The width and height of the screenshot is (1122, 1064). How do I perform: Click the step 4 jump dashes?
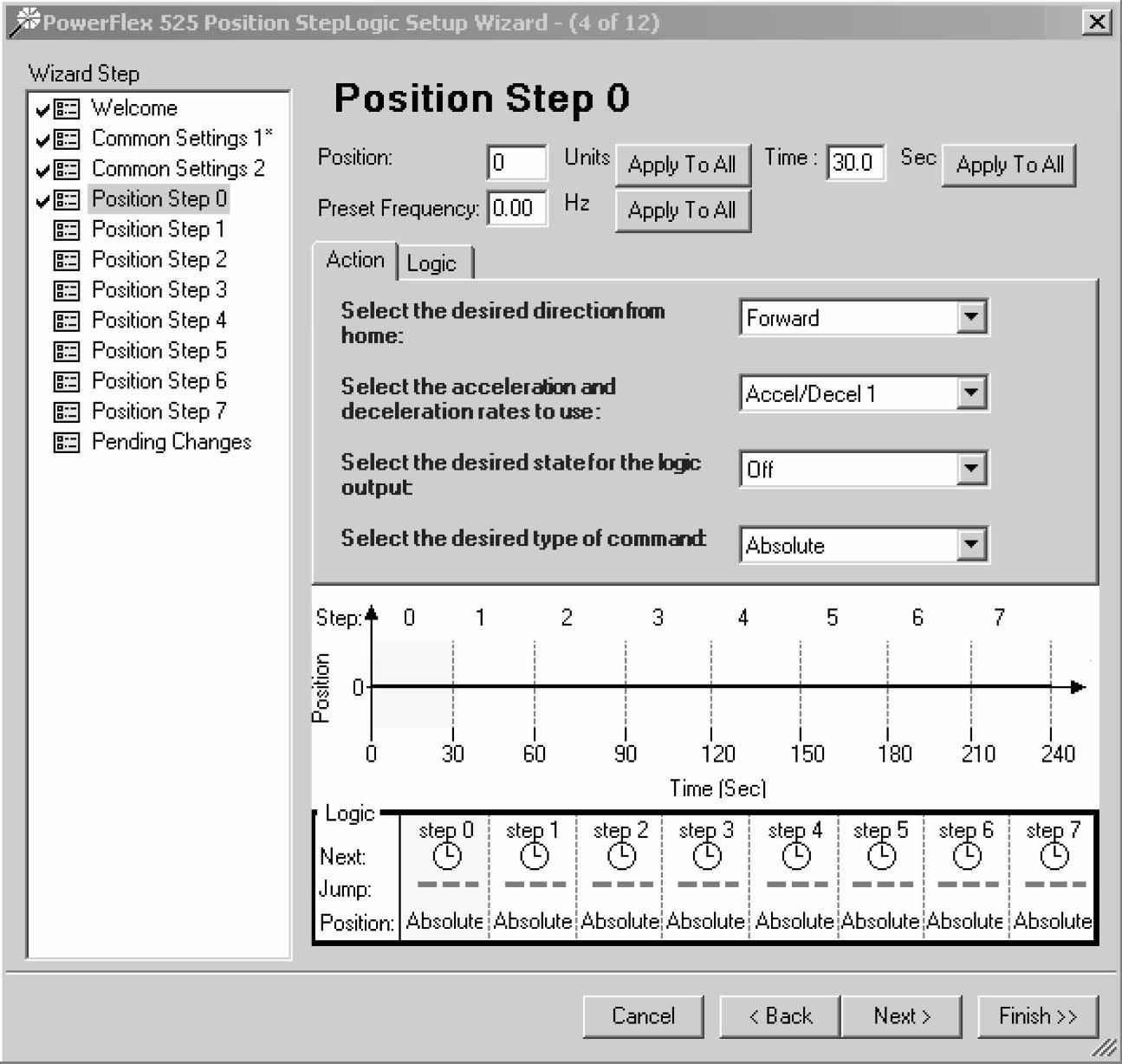[796, 885]
